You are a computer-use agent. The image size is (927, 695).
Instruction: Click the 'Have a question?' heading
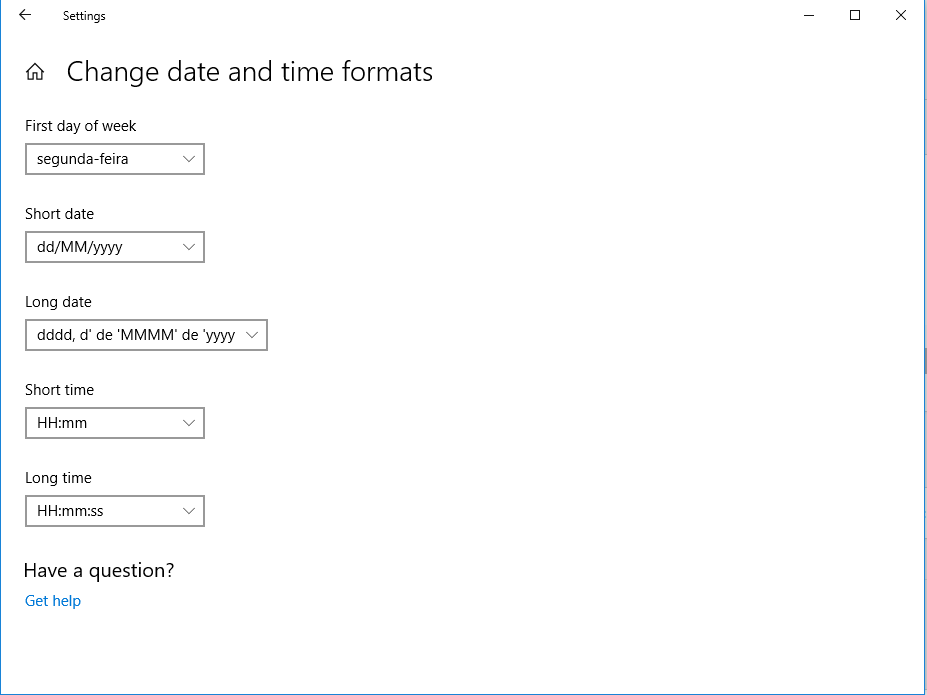(x=99, y=571)
